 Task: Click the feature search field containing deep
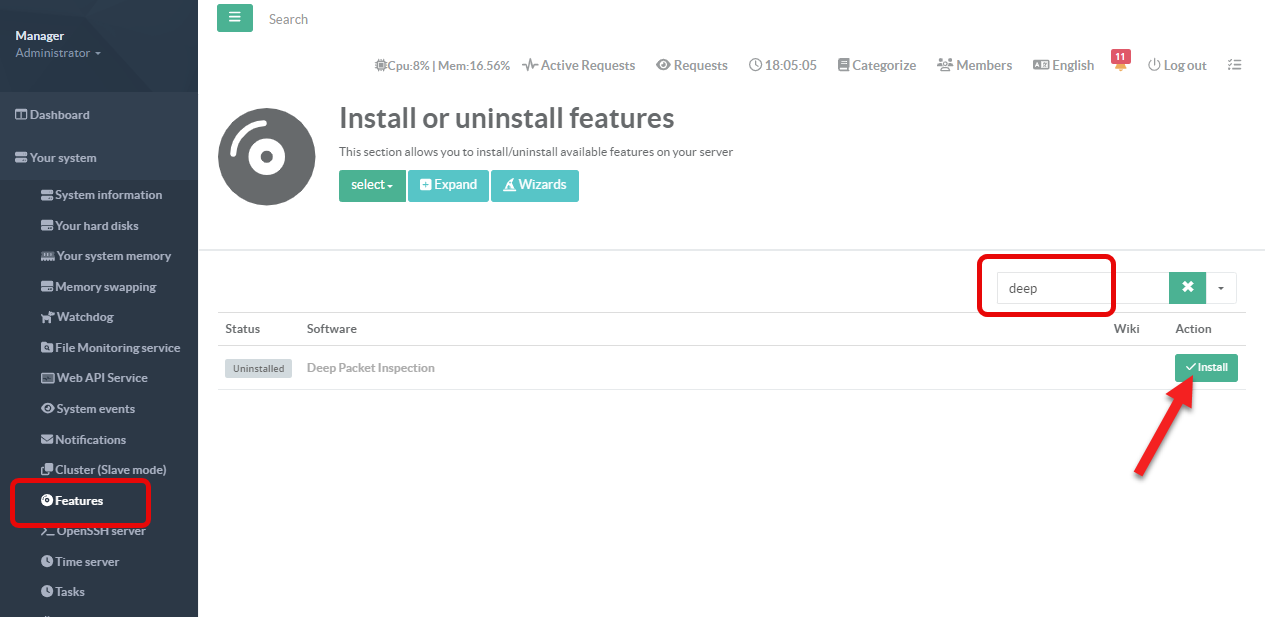(1082, 288)
